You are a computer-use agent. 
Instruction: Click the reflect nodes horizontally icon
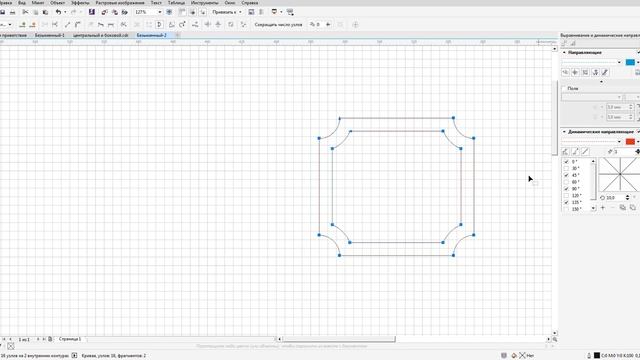tap(208, 24)
